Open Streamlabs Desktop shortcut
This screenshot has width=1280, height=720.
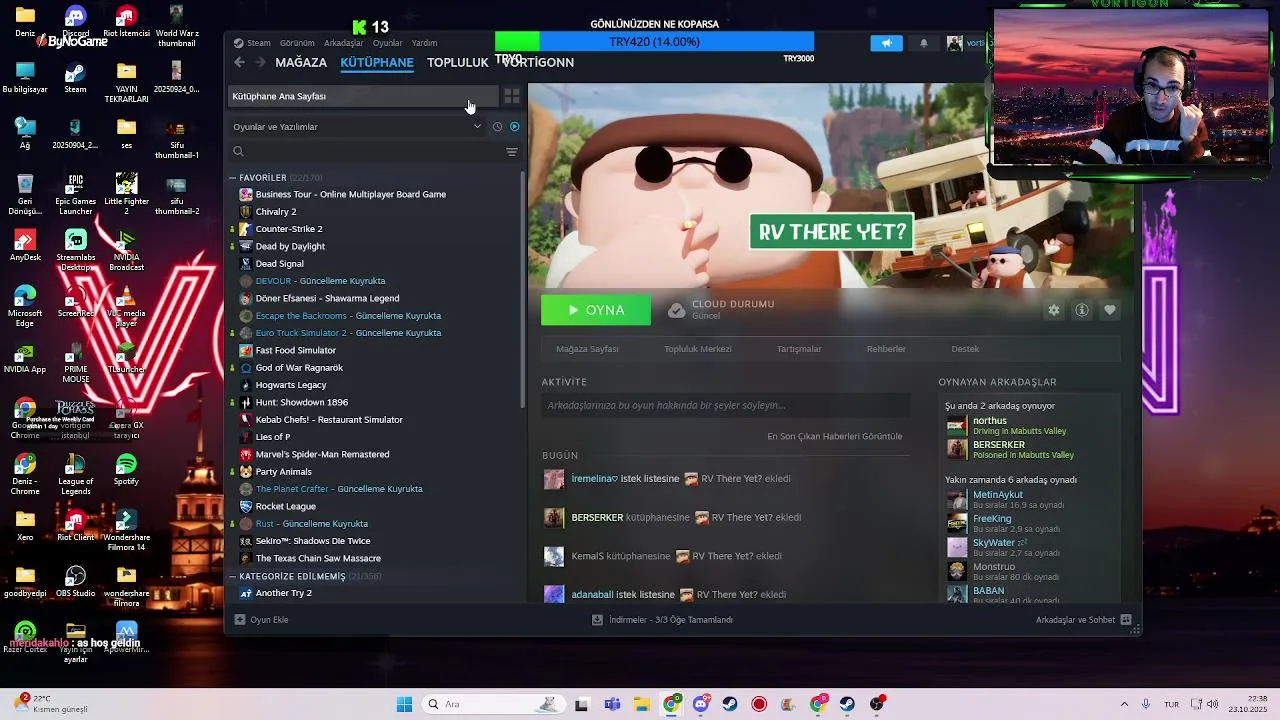[75, 250]
